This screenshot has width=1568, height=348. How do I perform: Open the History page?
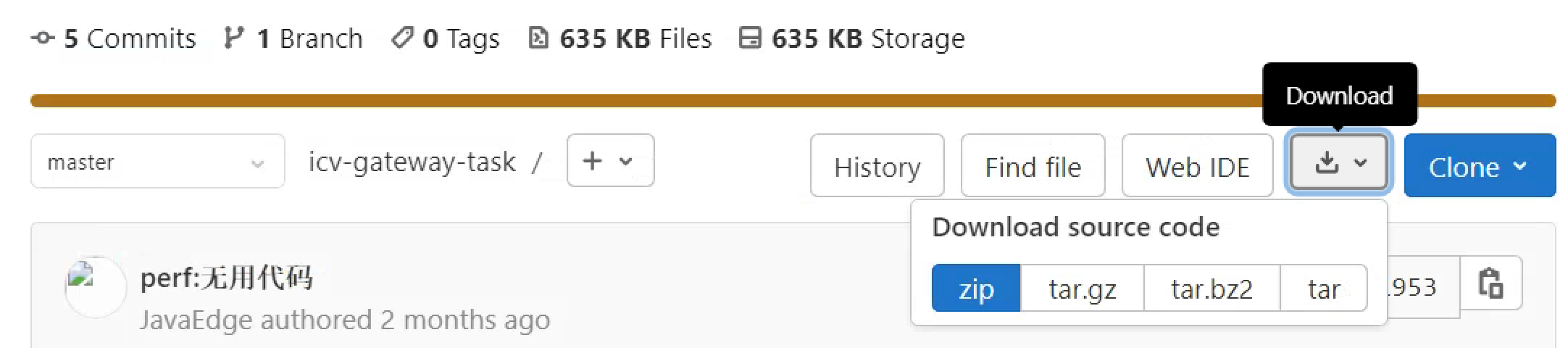[877, 166]
